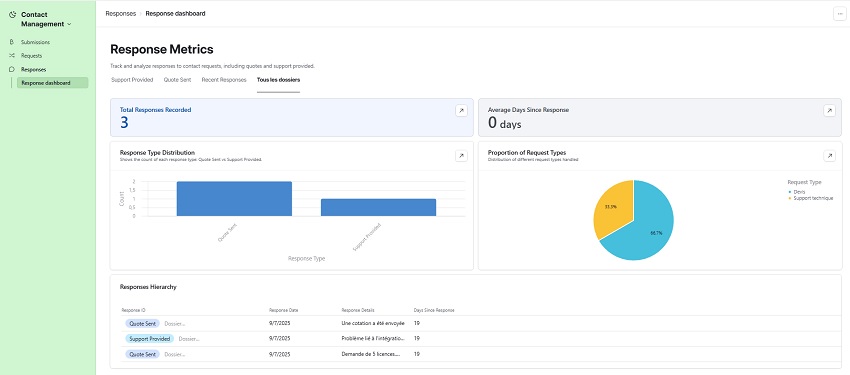Click the 'Demande de 5 licences' cell
Viewport: 850px width, 375px height.
[371, 354]
